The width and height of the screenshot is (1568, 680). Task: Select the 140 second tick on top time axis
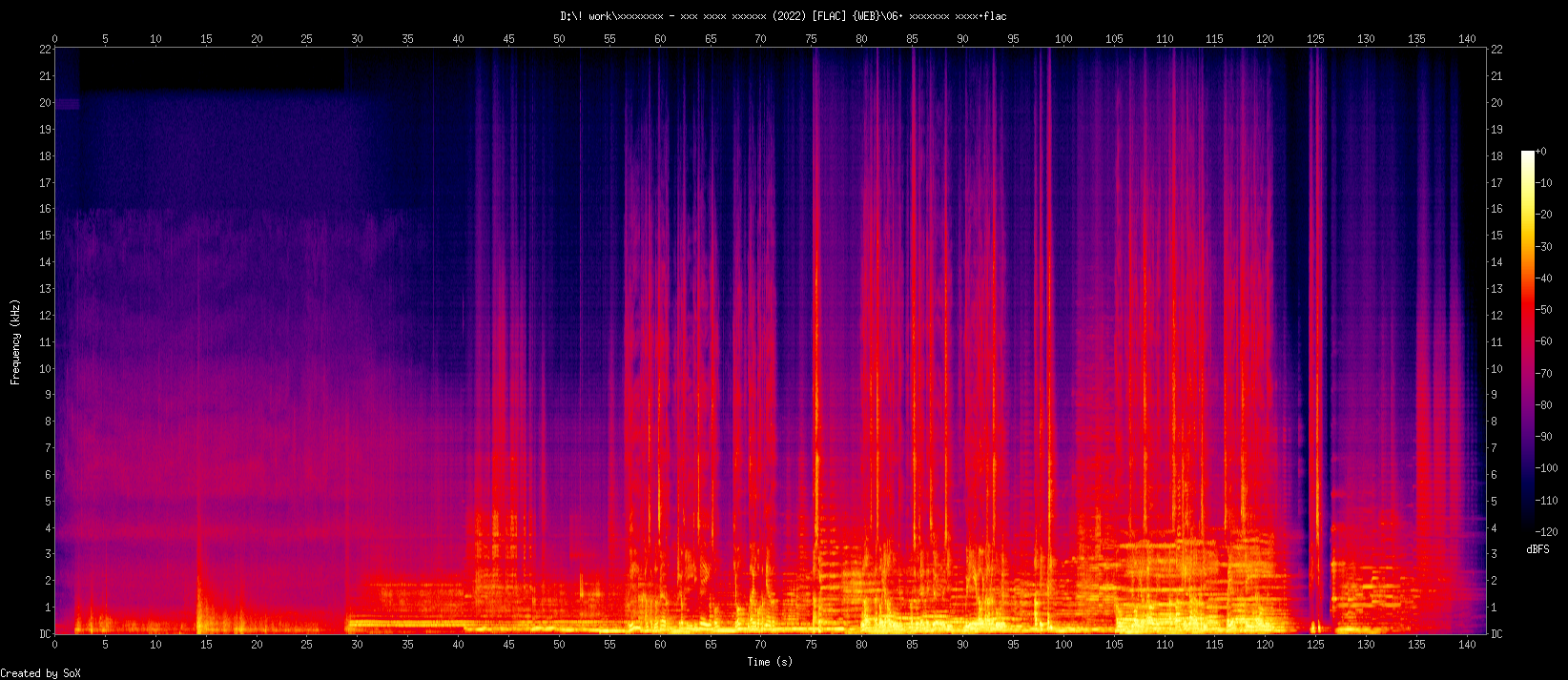click(1467, 39)
